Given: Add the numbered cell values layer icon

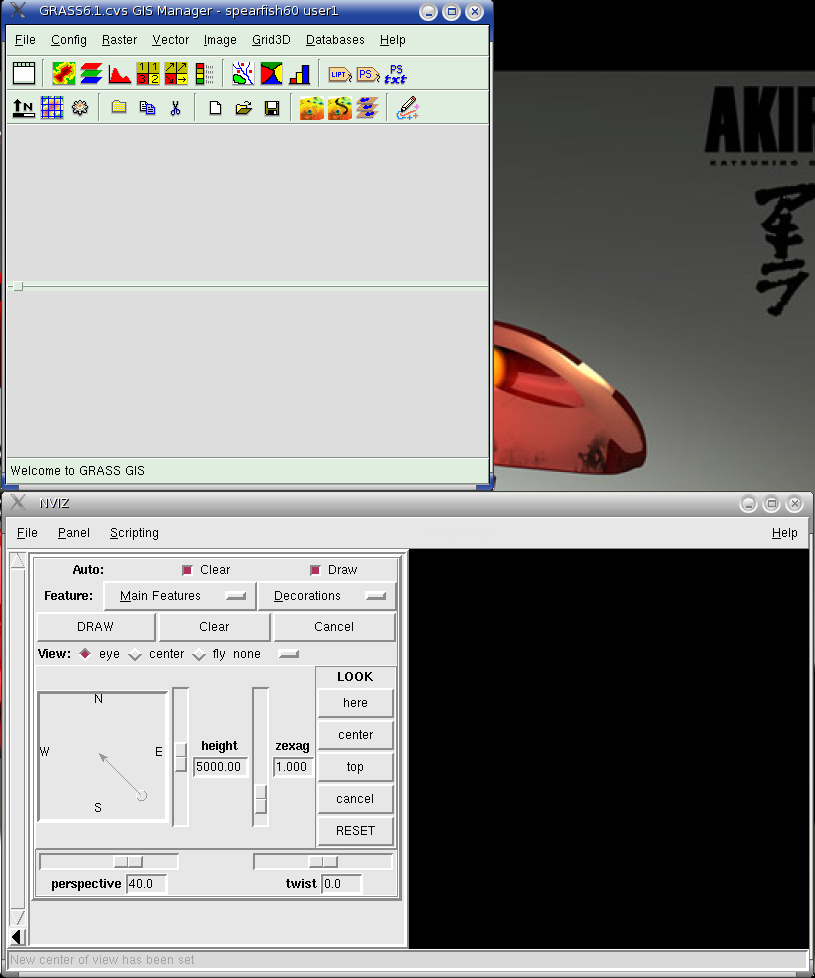Looking at the screenshot, I should (148, 74).
